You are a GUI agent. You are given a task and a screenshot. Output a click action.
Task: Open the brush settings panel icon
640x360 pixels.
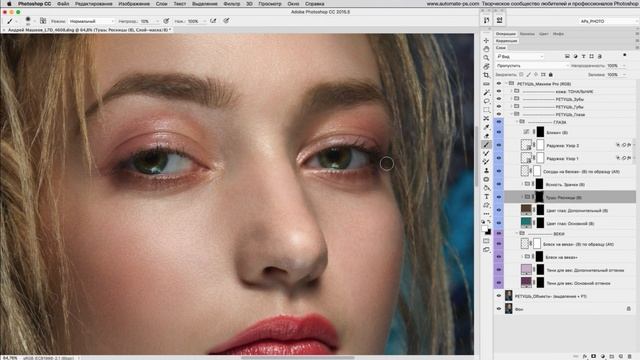tap(43, 21)
